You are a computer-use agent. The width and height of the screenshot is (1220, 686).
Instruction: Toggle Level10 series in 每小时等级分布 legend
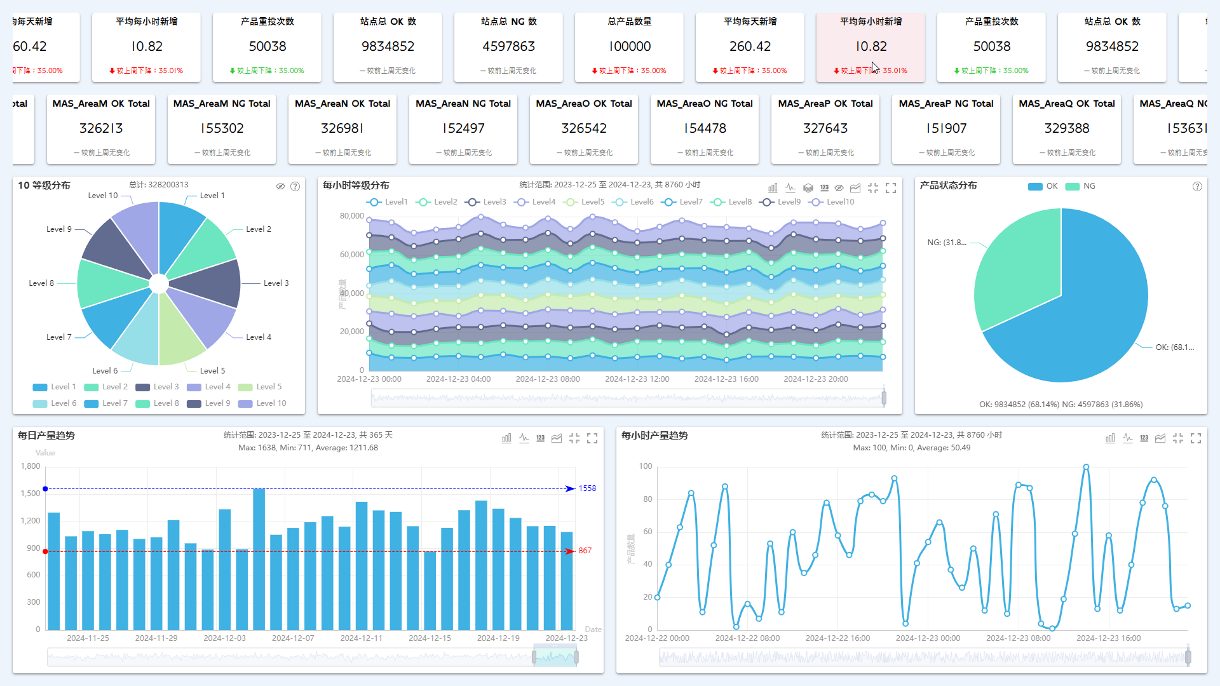coord(831,202)
